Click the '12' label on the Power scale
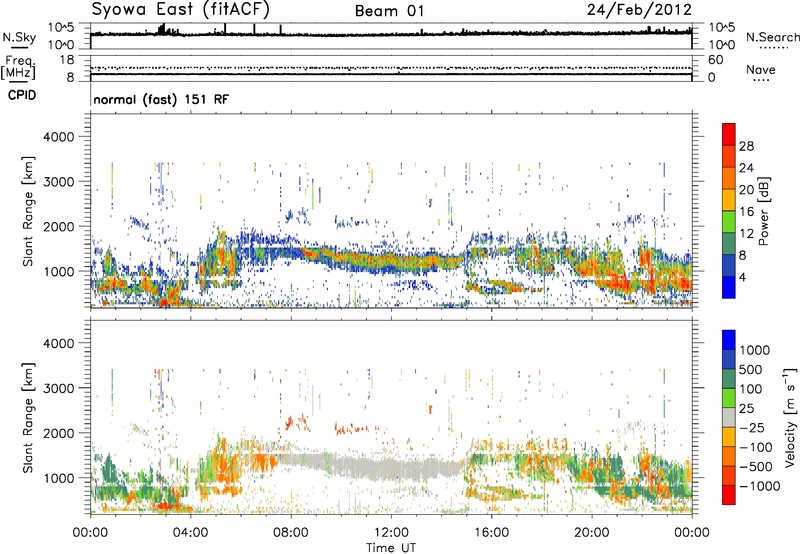The width and height of the screenshot is (800, 554). coord(746,234)
